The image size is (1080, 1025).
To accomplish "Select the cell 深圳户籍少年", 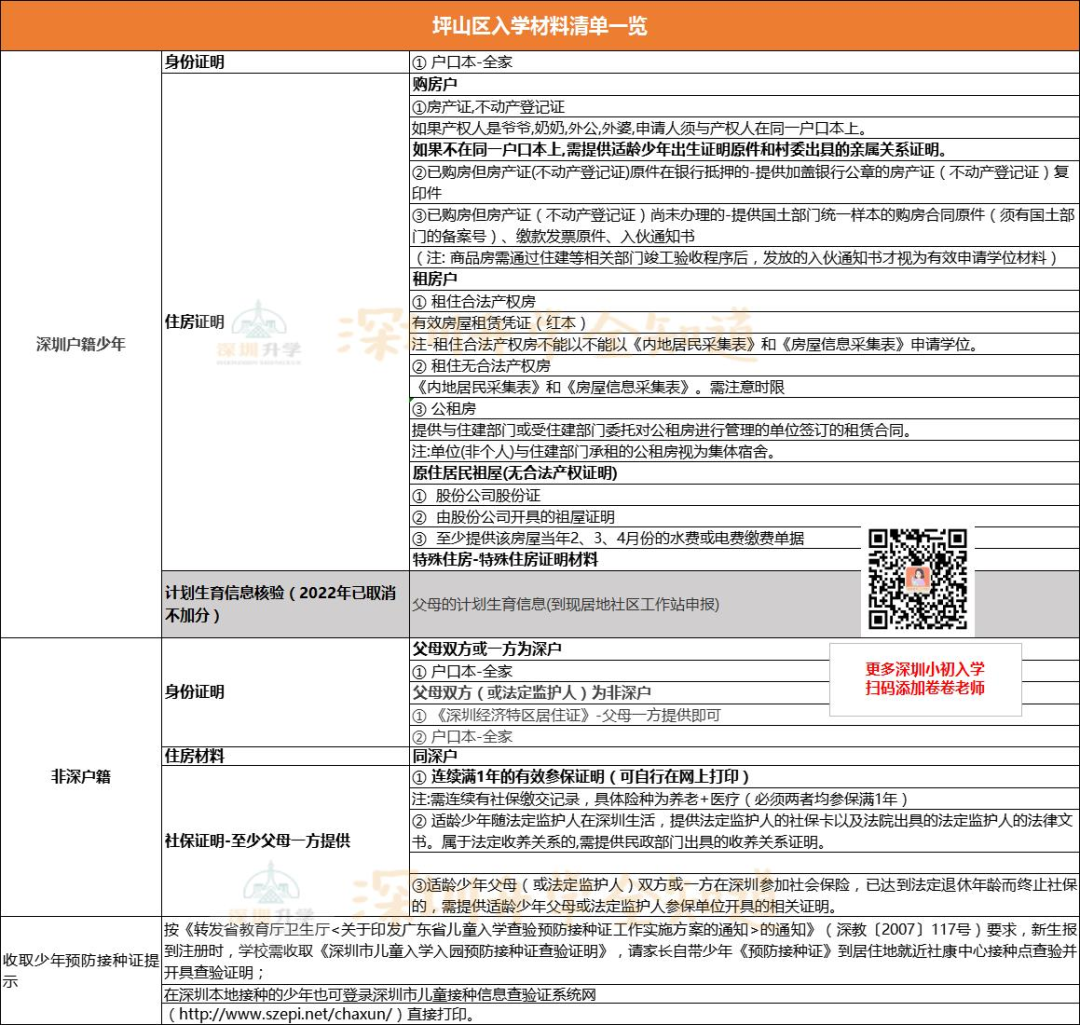I will 81,344.
